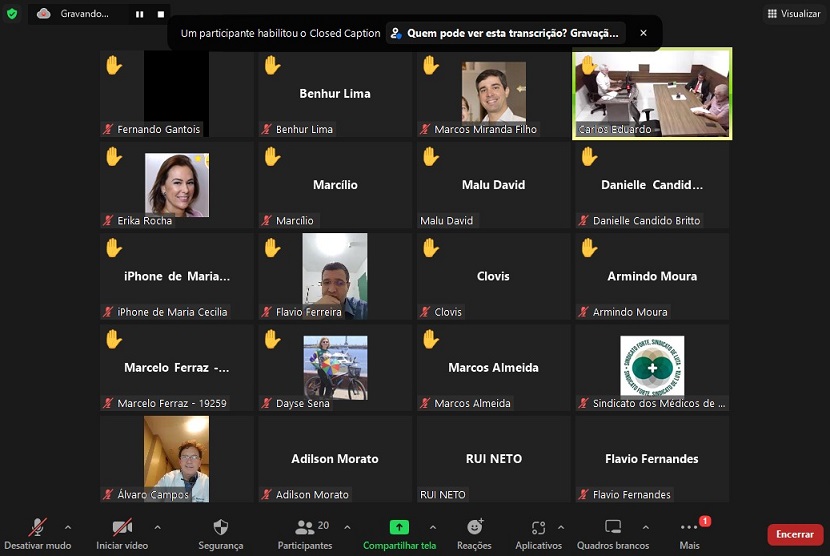830x556 pixels.
Task: Expand video options arrow beside Iniciar vídeo
Action: pos(157,527)
